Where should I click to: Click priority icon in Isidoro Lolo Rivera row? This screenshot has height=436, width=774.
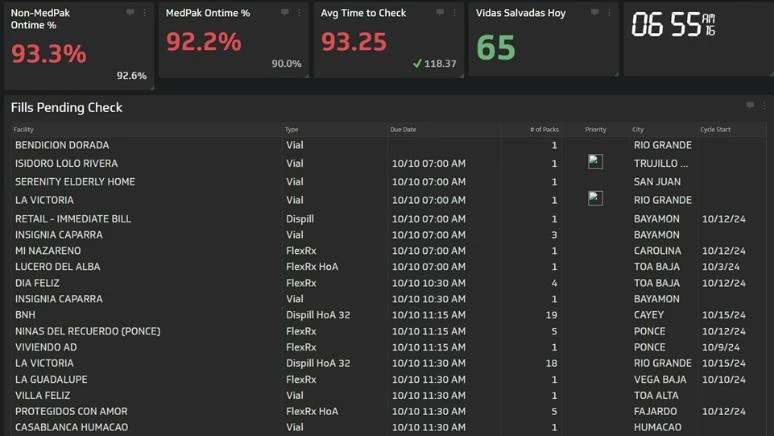point(595,162)
